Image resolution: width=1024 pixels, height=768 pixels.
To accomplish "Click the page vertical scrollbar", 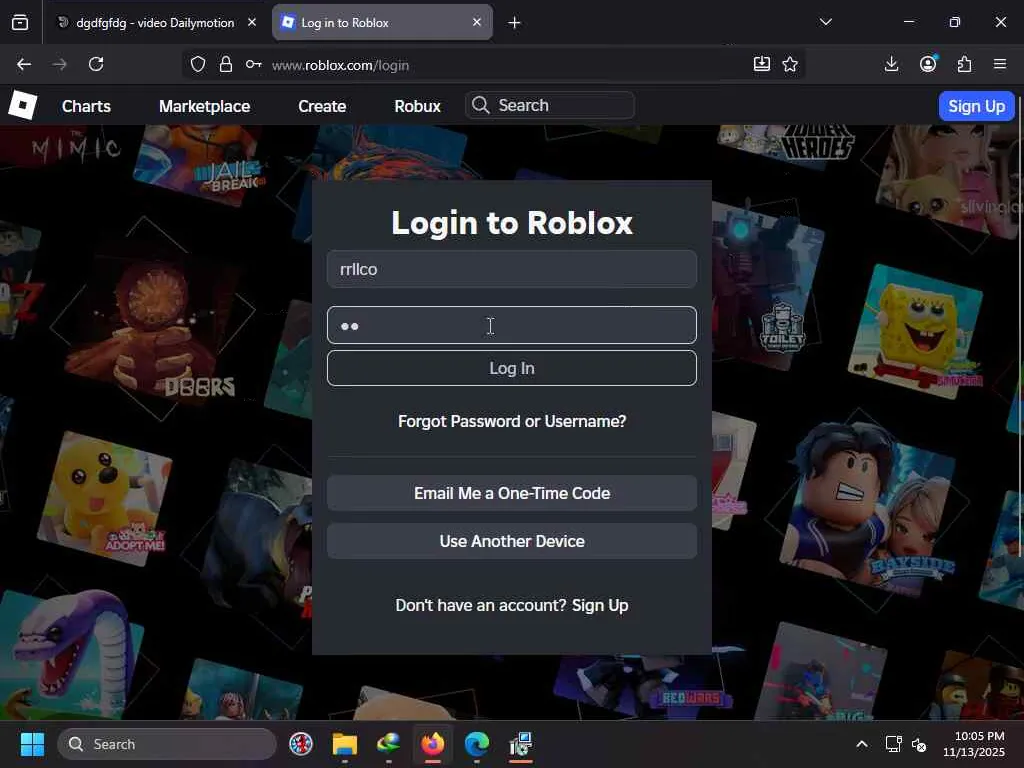I will pos(1021,327).
